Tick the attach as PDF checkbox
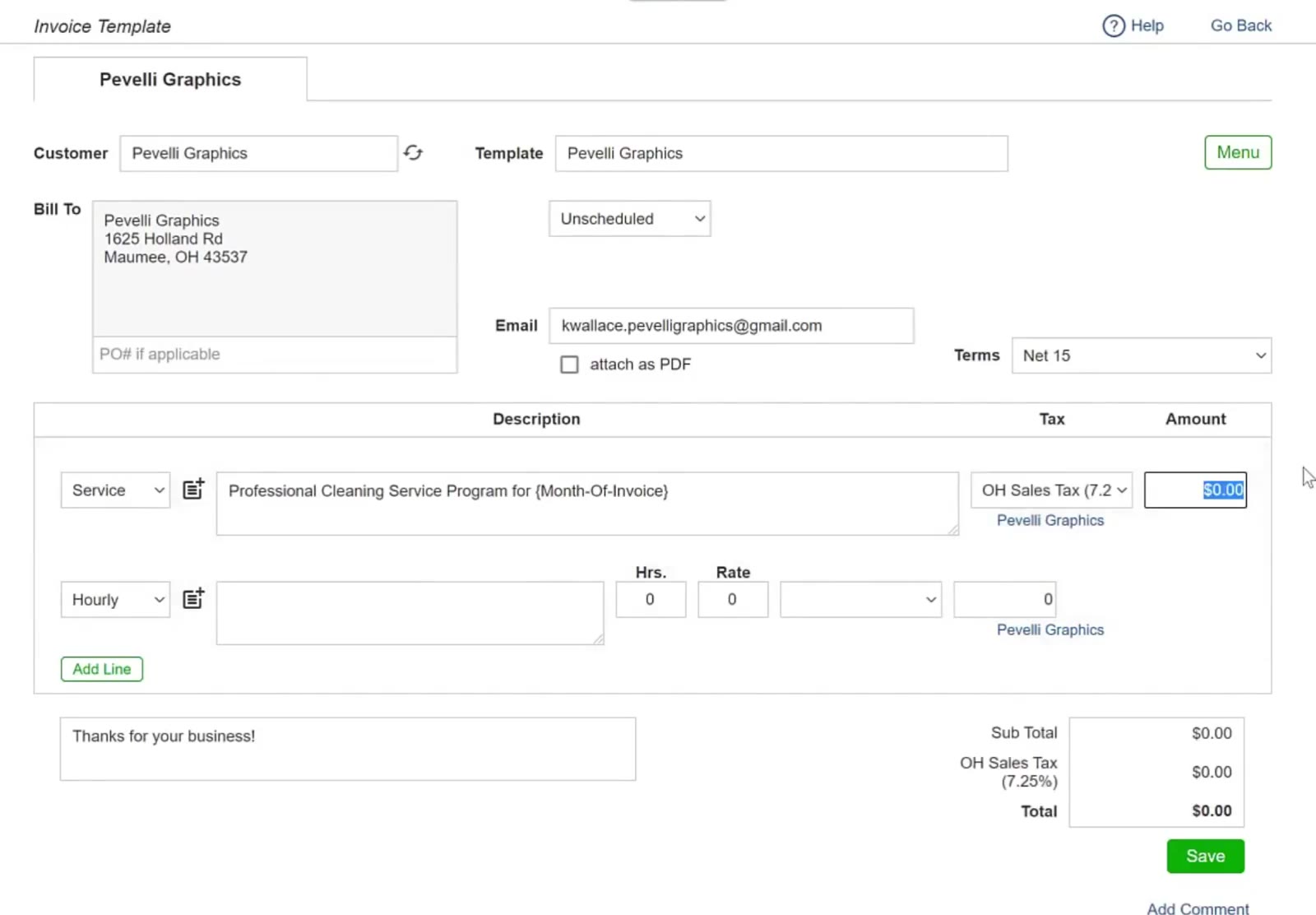The height and width of the screenshot is (915, 1316). tap(569, 365)
